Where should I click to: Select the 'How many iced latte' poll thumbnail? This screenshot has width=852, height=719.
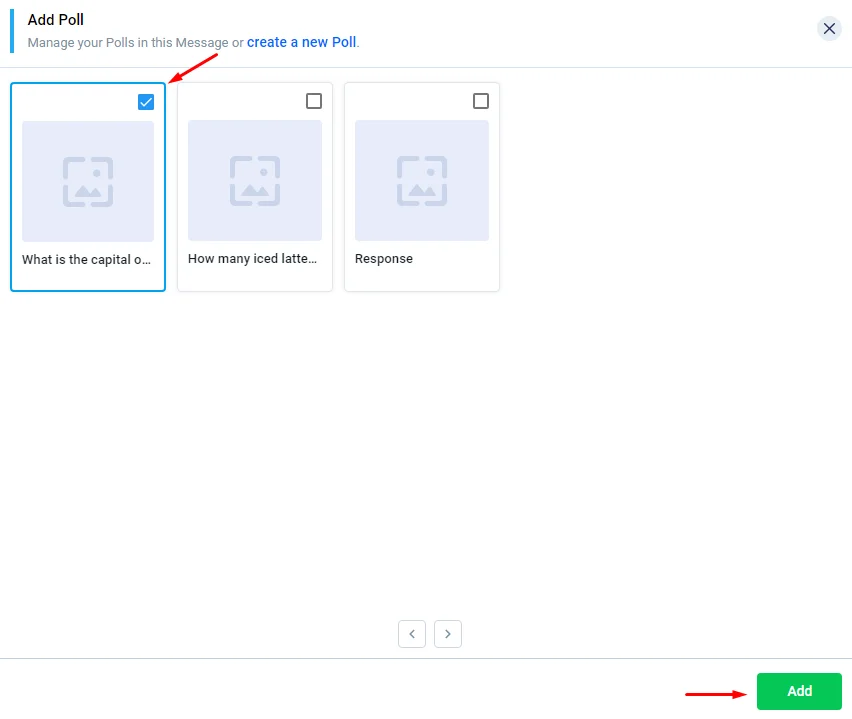pos(255,180)
